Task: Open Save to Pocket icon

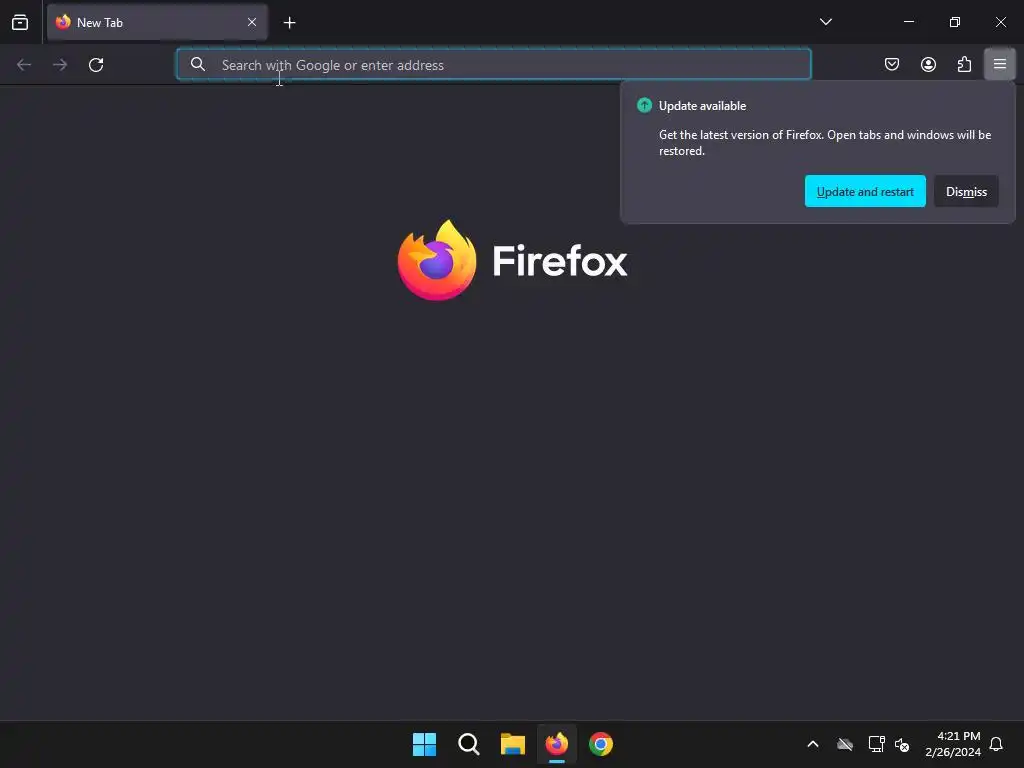Action: pyautogui.click(x=891, y=64)
